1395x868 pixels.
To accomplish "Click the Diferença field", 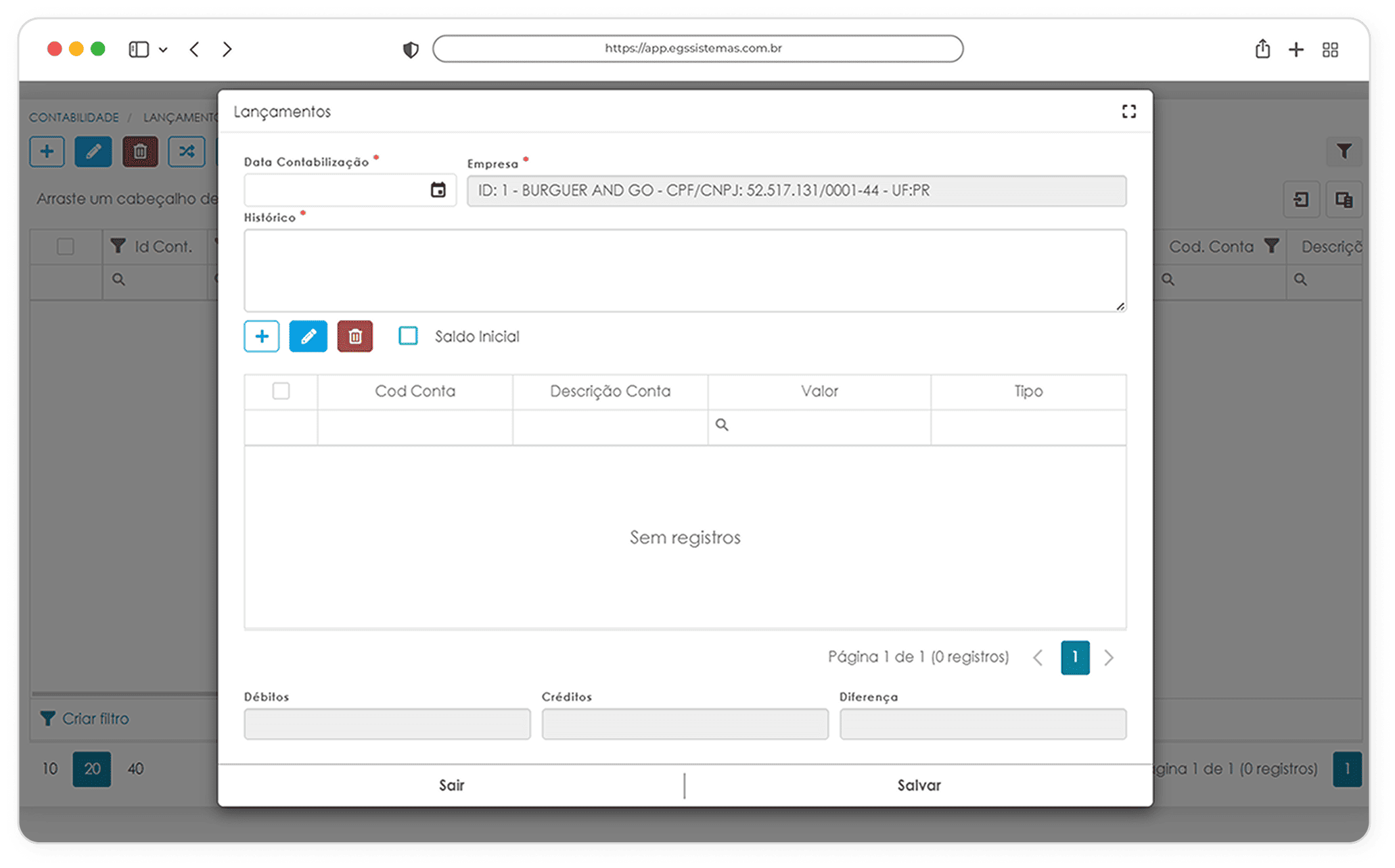I will [983, 724].
